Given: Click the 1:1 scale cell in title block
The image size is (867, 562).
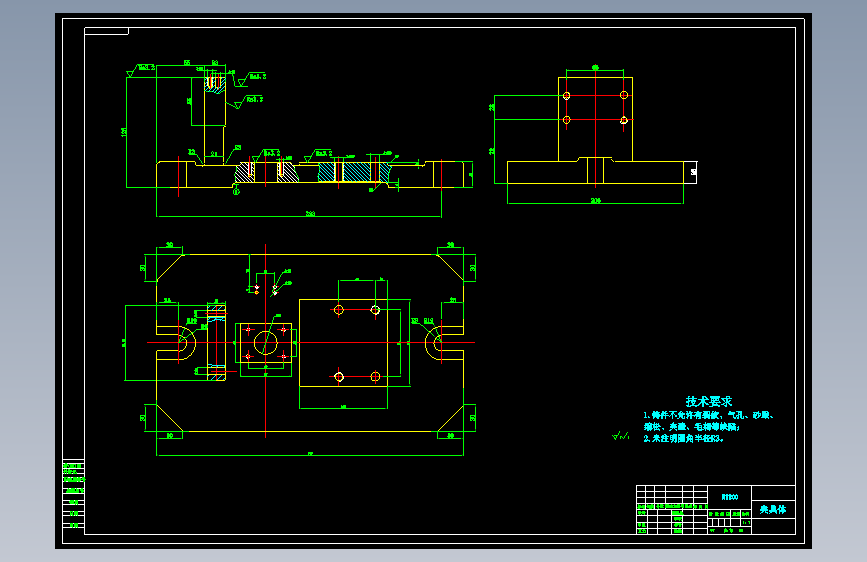Looking at the screenshot, I should [745, 522].
